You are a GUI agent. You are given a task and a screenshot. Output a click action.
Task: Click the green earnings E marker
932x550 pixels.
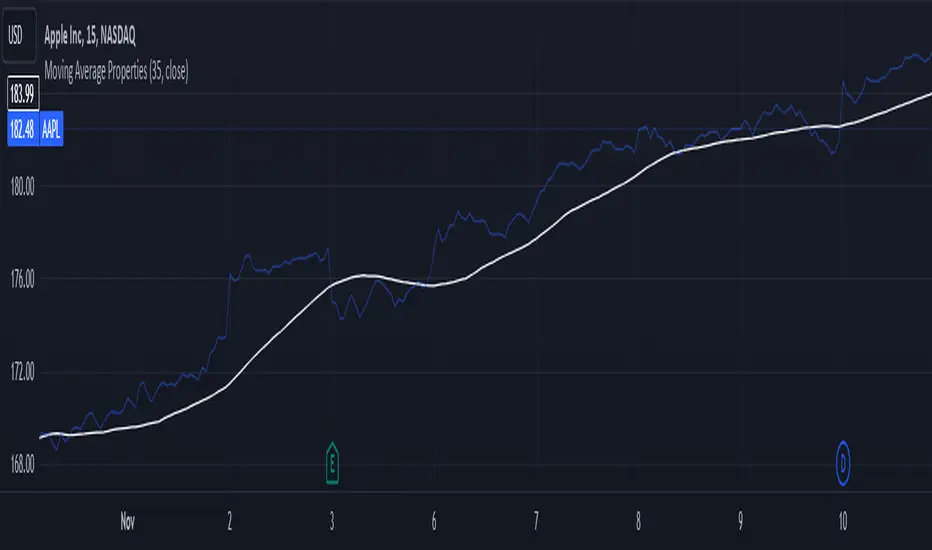point(332,463)
